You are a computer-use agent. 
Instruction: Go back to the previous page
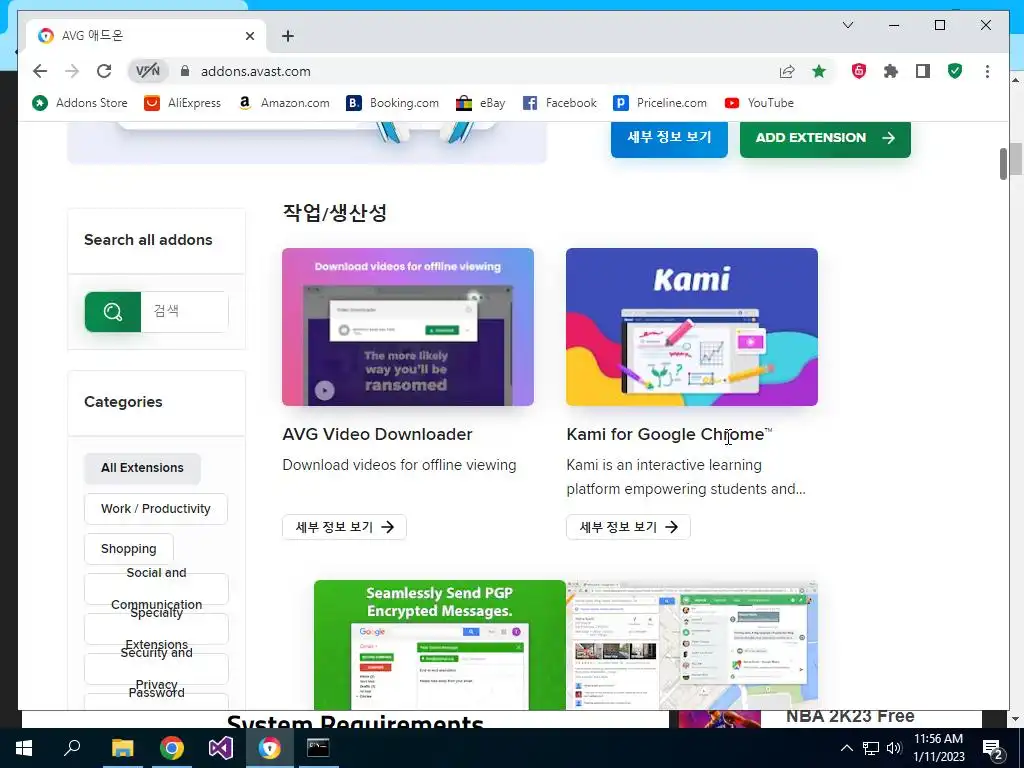[x=40, y=71]
